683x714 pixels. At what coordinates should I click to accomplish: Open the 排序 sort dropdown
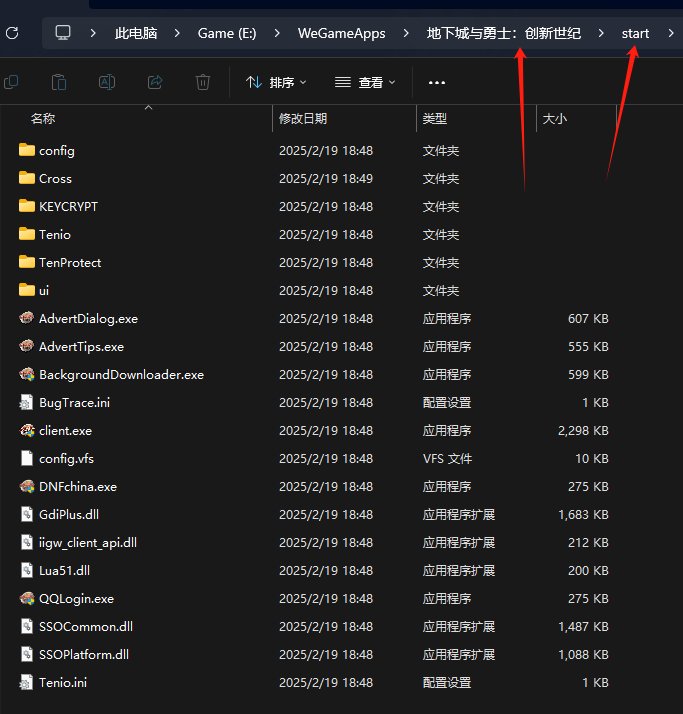pyautogui.click(x=276, y=82)
